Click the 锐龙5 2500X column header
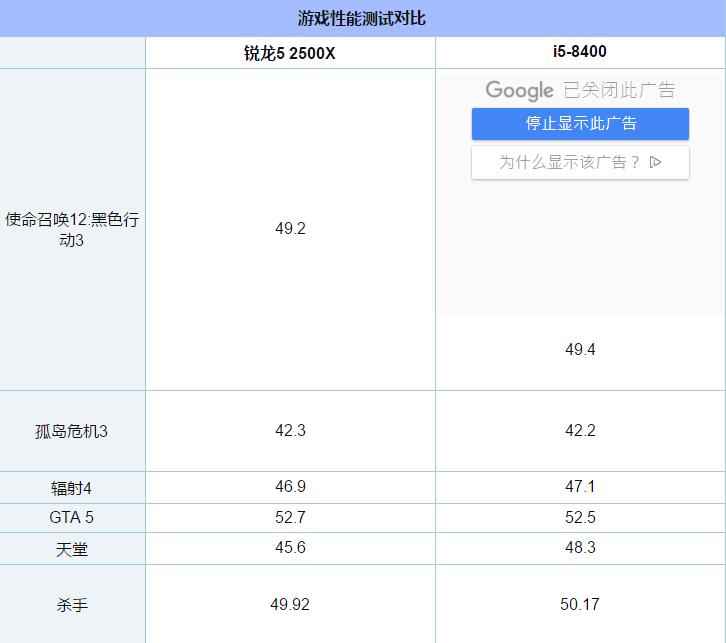This screenshot has width=726, height=643. click(x=290, y=53)
